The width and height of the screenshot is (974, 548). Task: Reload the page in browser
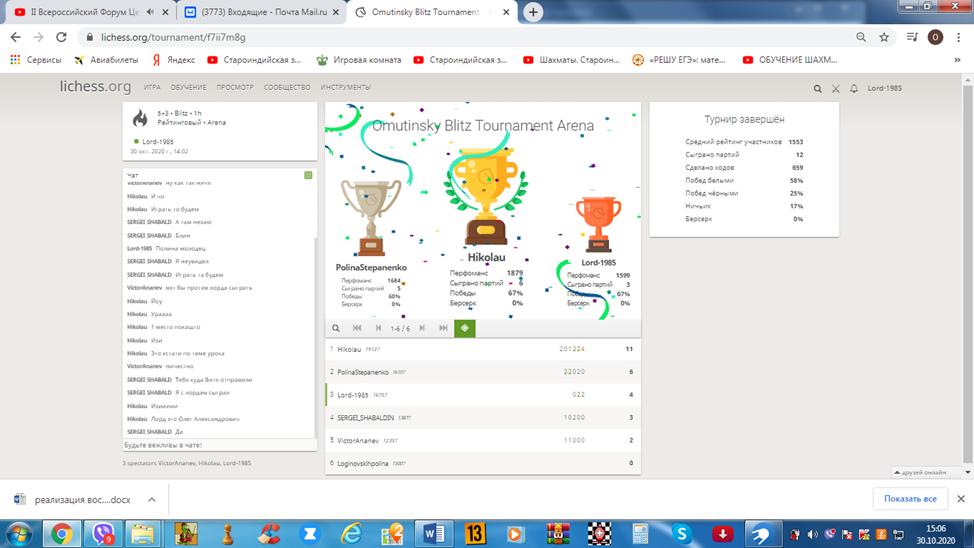click(x=62, y=37)
